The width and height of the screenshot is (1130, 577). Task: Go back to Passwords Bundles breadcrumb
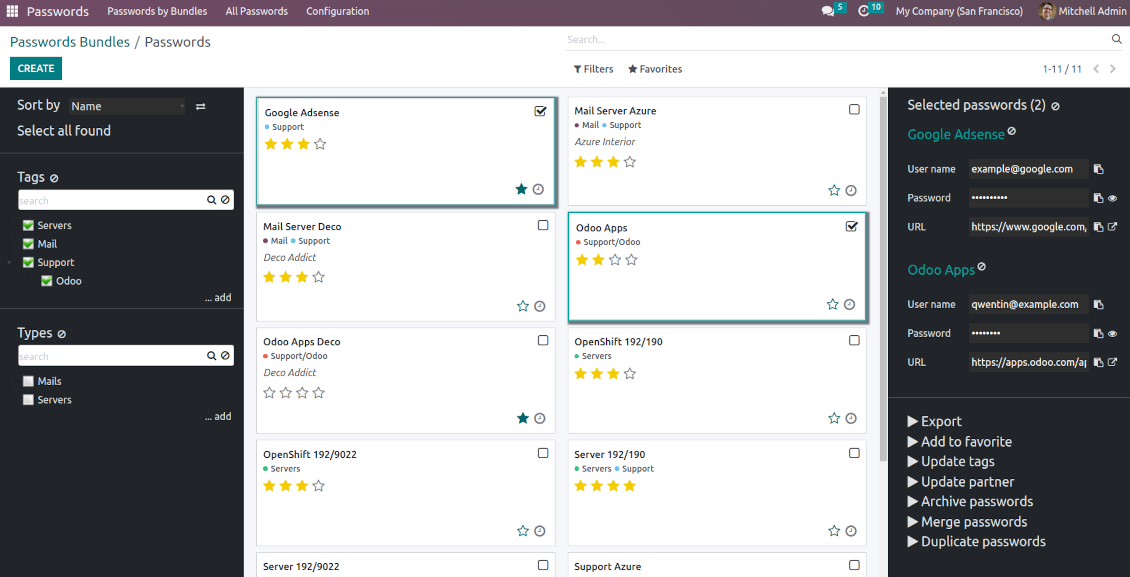(70, 42)
